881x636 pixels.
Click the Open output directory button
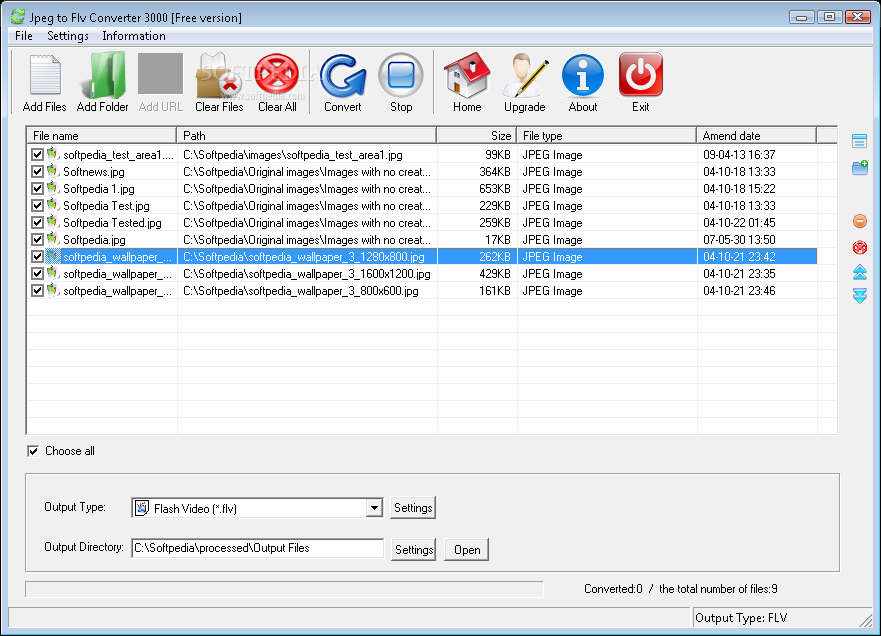(467, 549)
